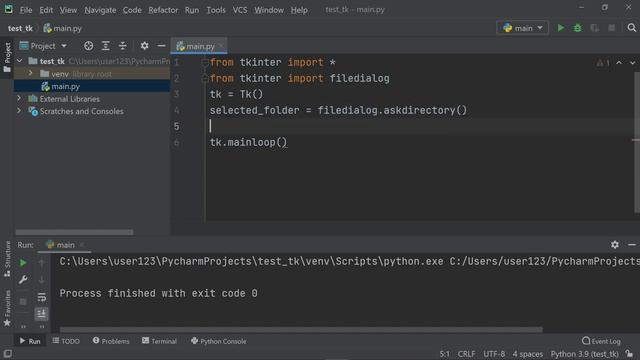
Task: Expand External Libraries node
Action: 19,98
